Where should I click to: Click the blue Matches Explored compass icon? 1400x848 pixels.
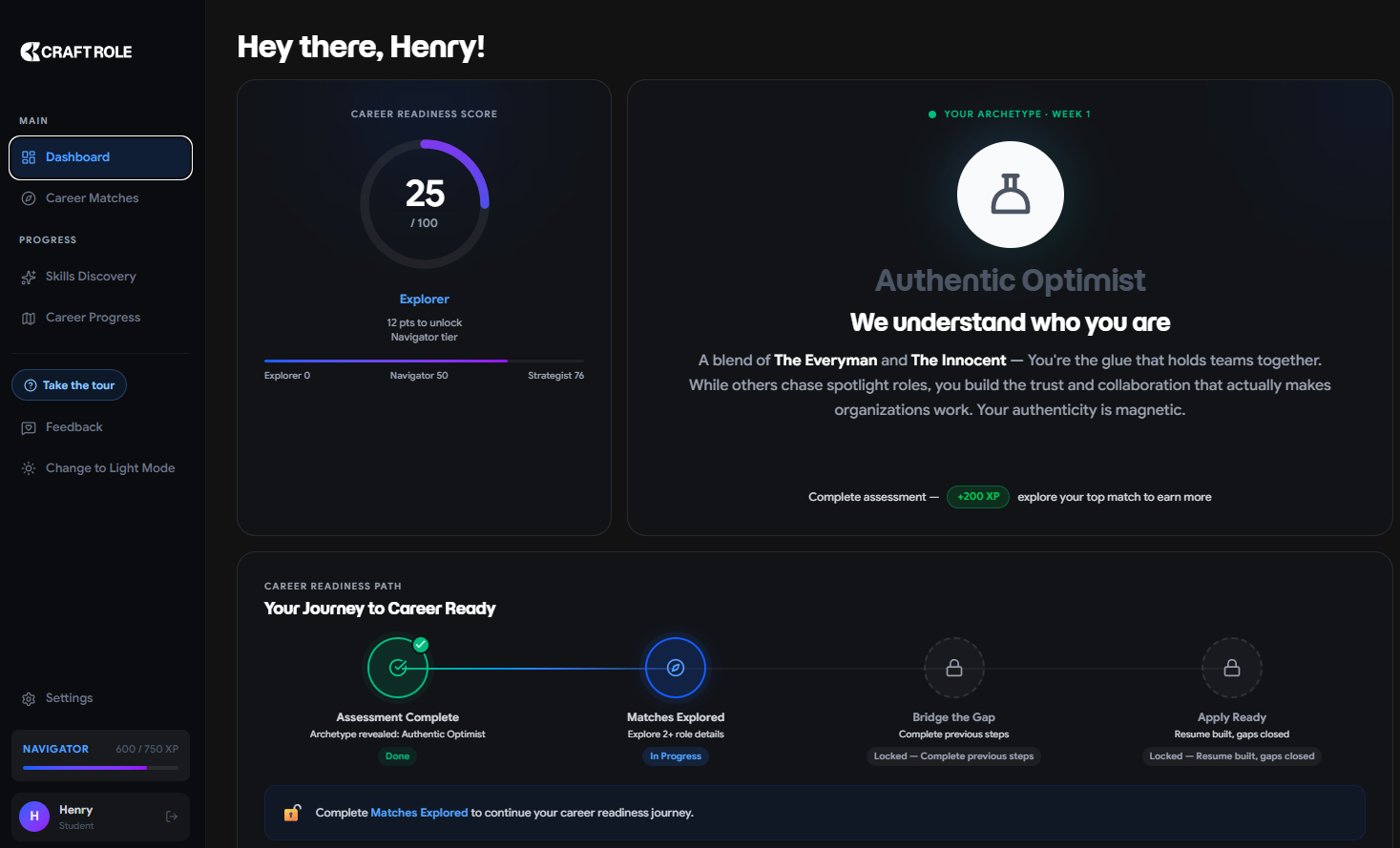[x=676, y=668]
